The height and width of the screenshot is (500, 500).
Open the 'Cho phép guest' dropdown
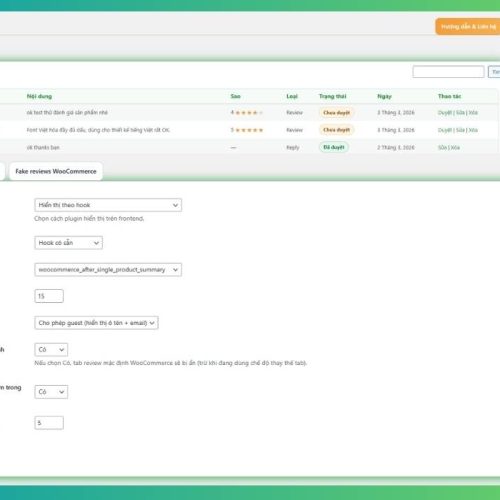(x=96, y=323)
